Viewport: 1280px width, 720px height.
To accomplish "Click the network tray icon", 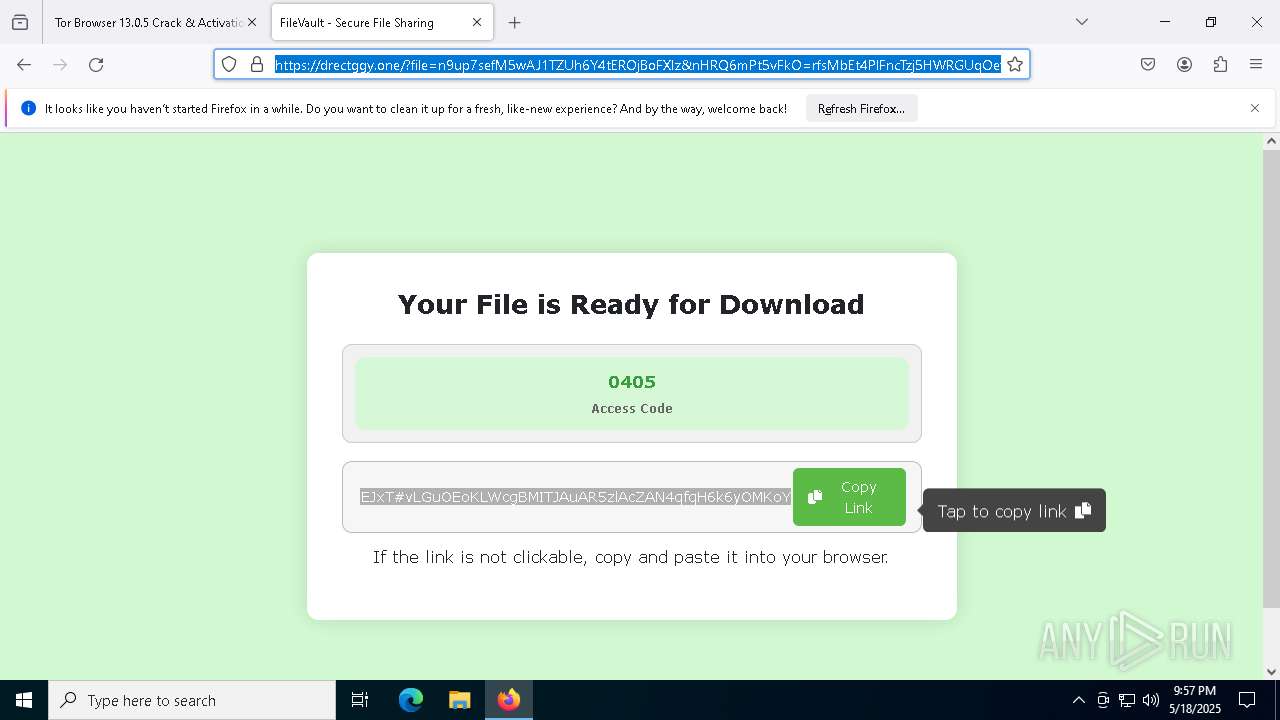I will click(1127, 700).
